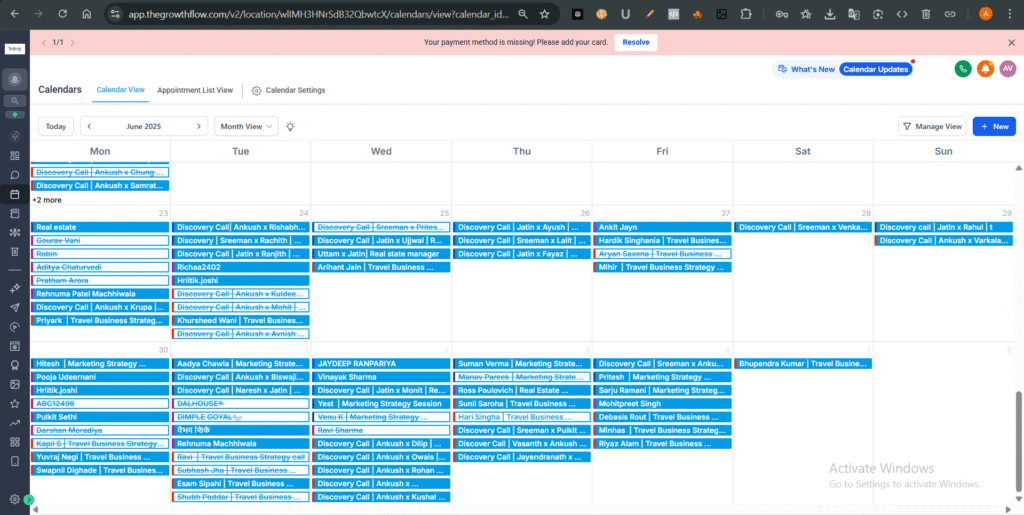Screen dimensions: 1024x515
Task: Expand the '+2 more' events on Monday
Action: point(47,200)
